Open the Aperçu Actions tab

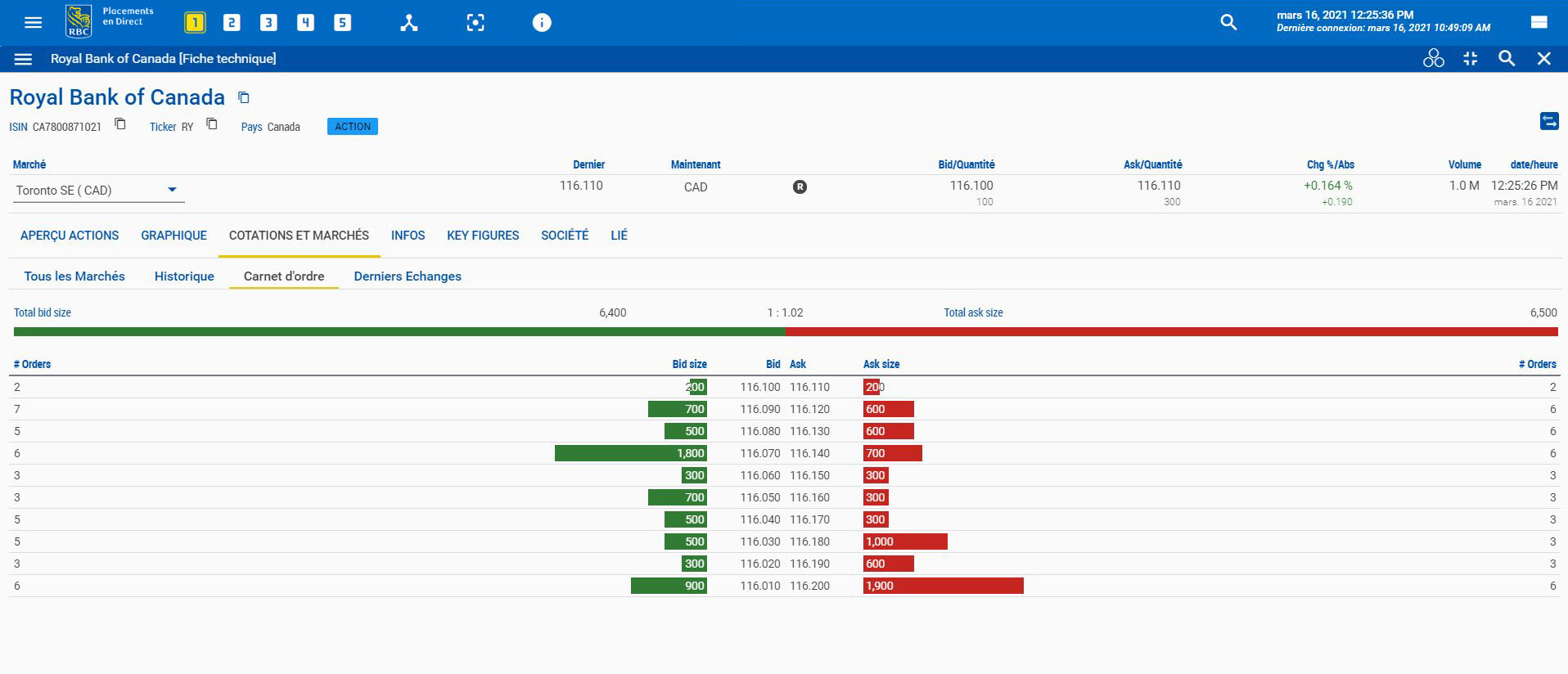point(70,236)
